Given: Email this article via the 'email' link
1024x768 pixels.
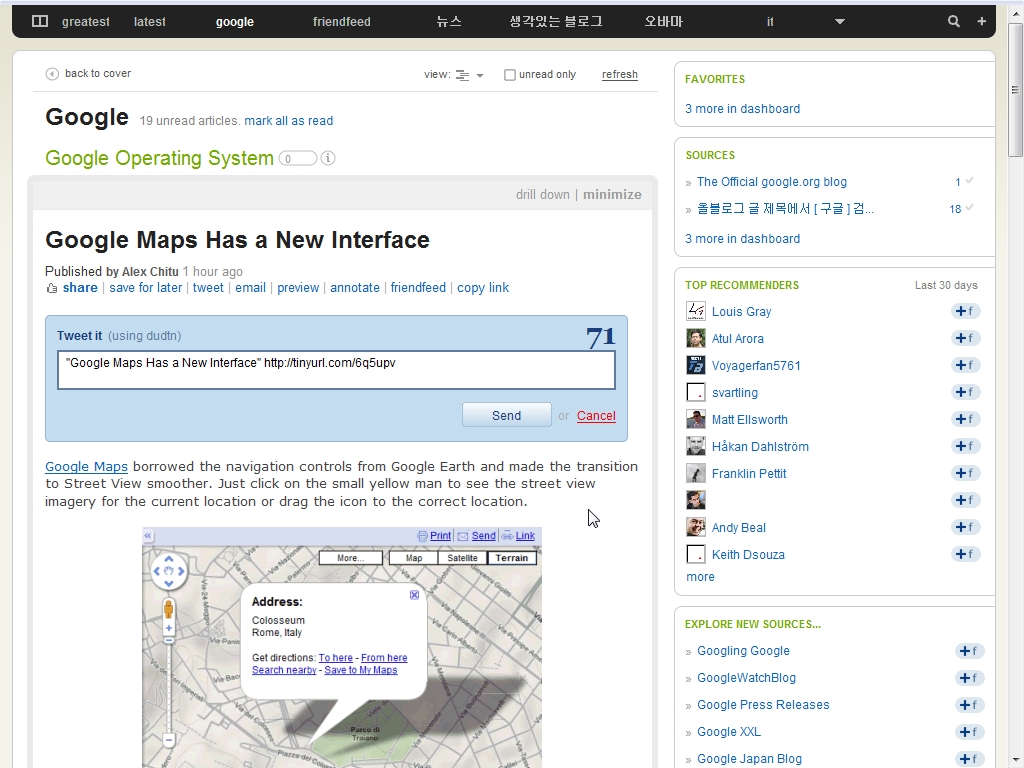Looking at the screenshot, I should pos(250,288).
